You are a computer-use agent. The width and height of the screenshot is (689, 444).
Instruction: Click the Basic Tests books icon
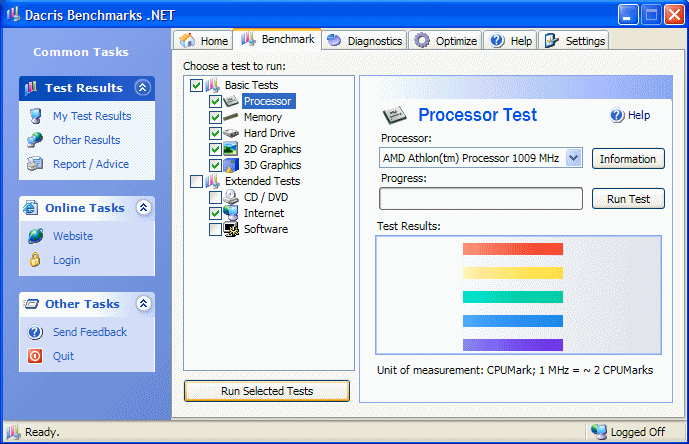(x=212, y=85)
